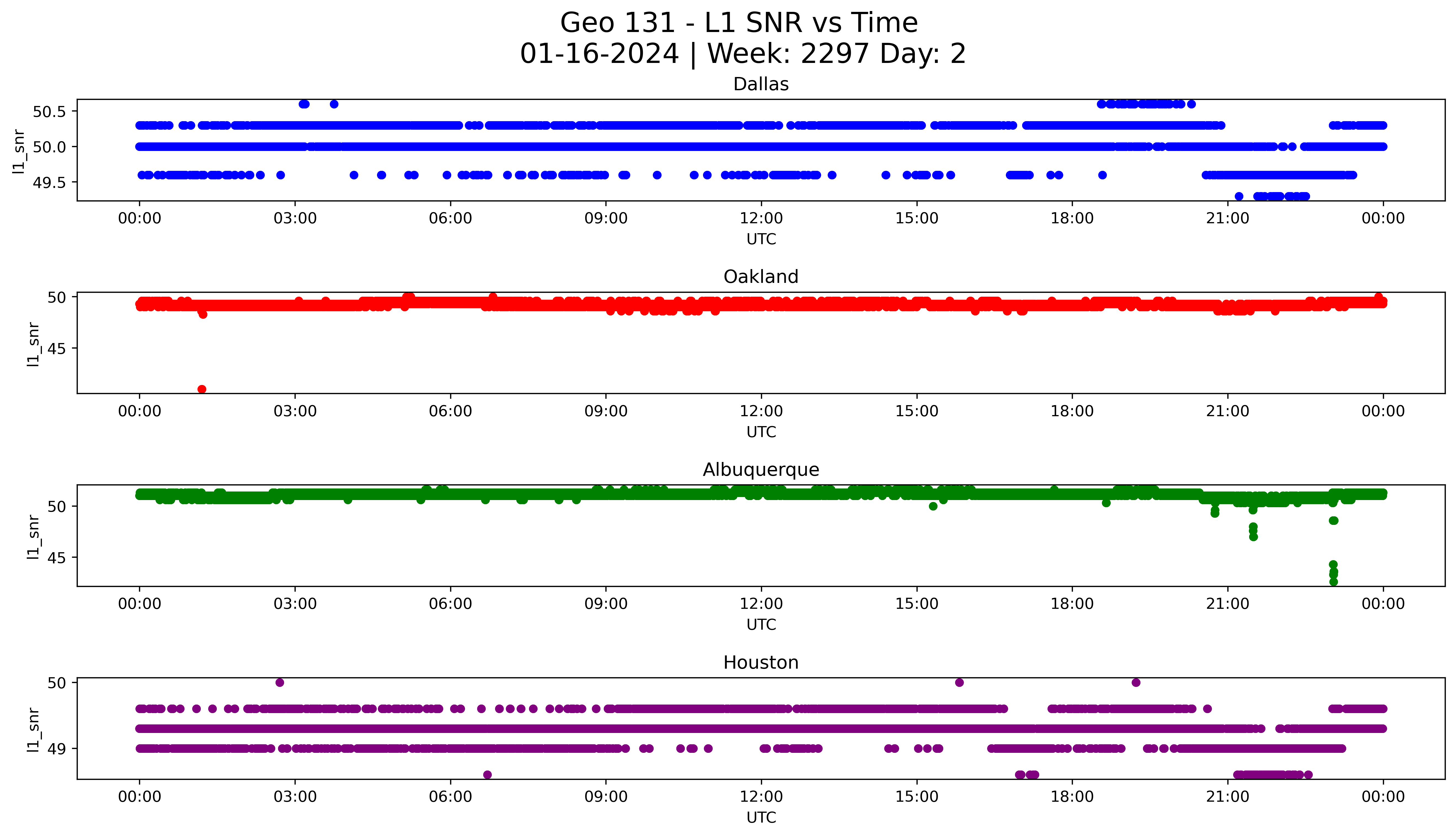Click the 21:00 tick label on the Oakland plot
Screen dimensions: 1456x837
(x=1227, y=411)
